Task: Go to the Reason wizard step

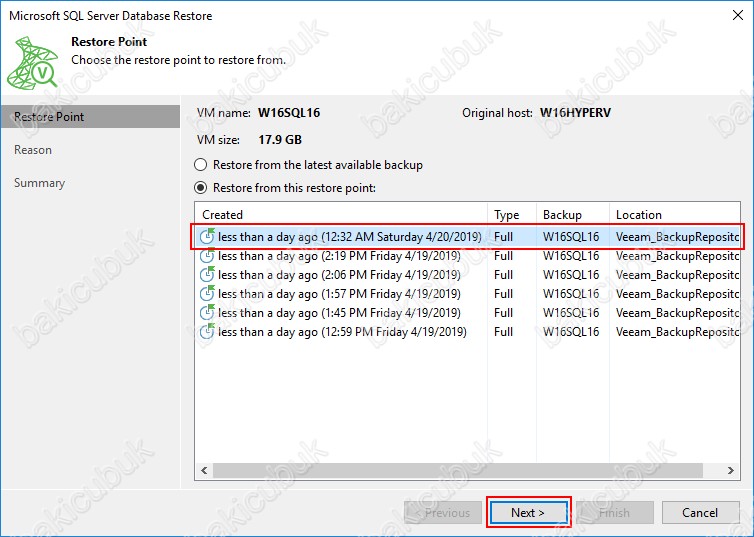Action: [x=33, y=150]
